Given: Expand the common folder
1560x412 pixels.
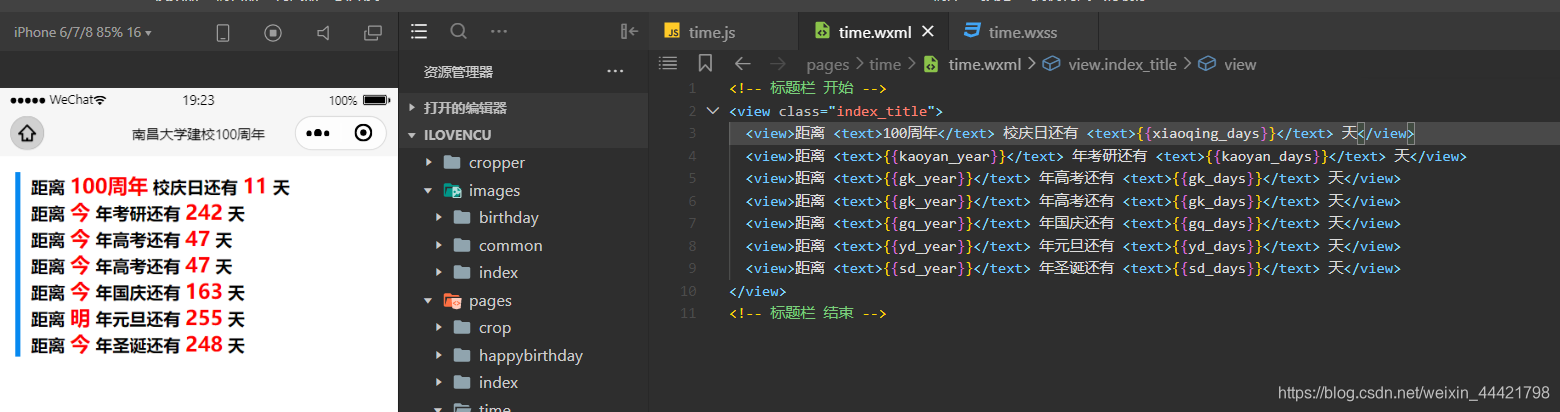Looking at the screenshot, I should 523,245.
